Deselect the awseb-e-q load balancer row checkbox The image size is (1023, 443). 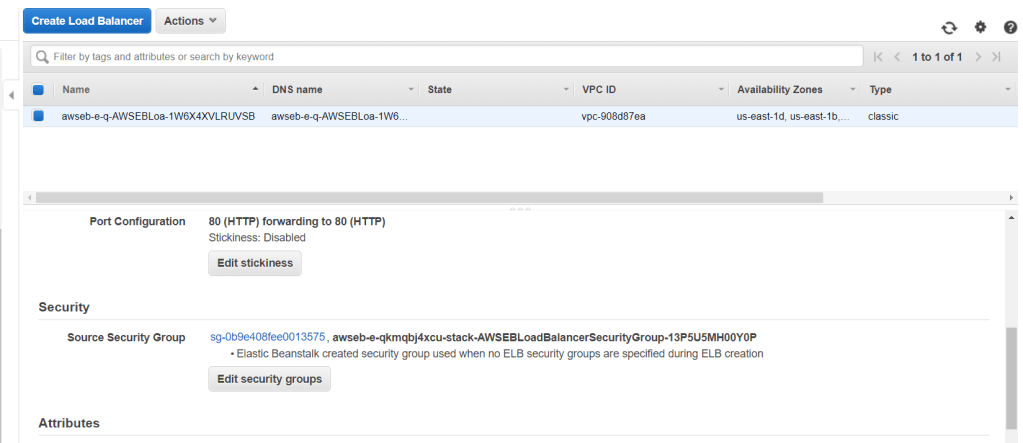click(x=38, y=116)
